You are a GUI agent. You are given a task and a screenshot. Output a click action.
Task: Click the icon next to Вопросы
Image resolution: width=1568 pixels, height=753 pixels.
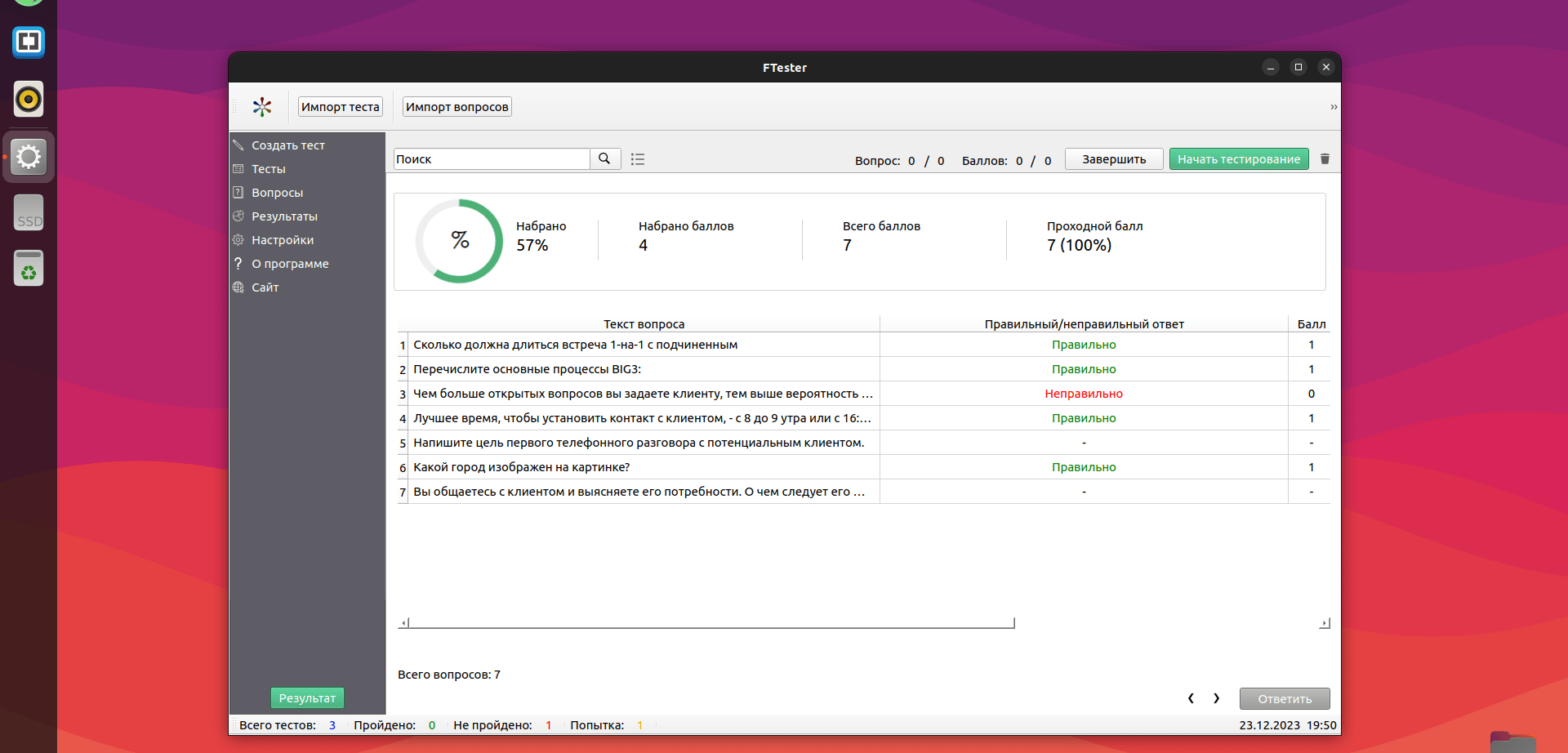click(238, 192)
